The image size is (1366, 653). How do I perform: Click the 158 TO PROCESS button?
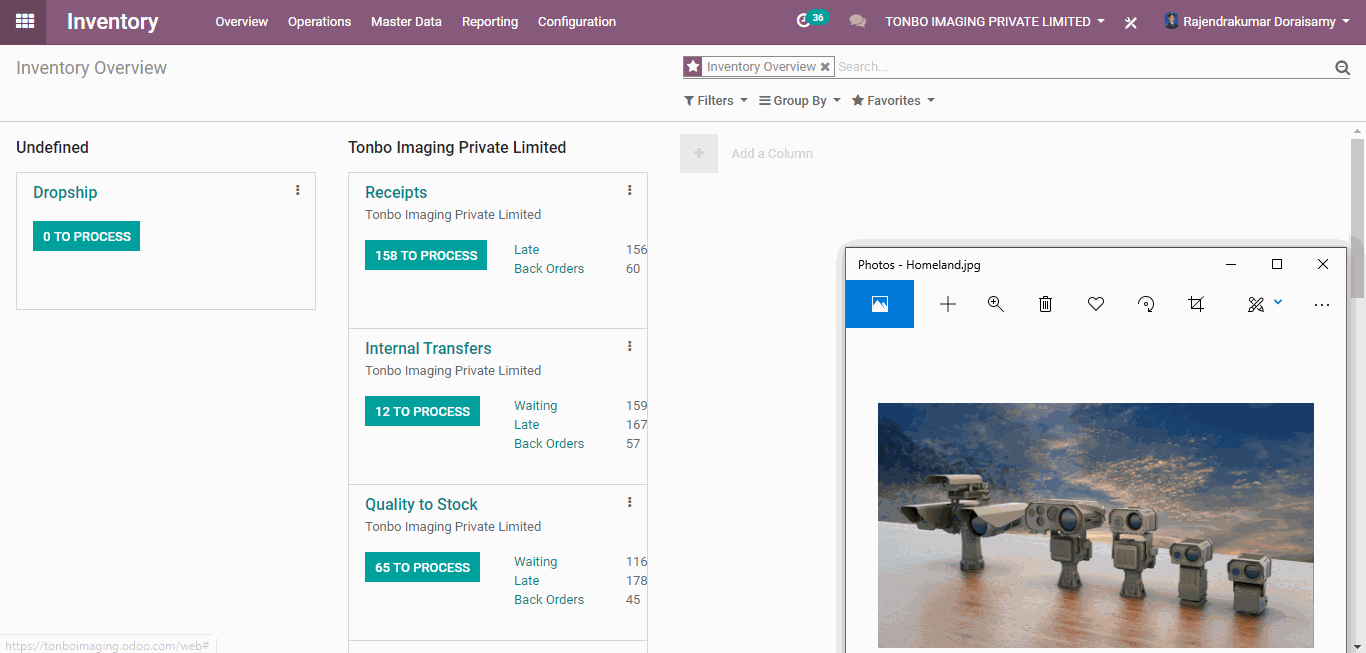[426, 255]
